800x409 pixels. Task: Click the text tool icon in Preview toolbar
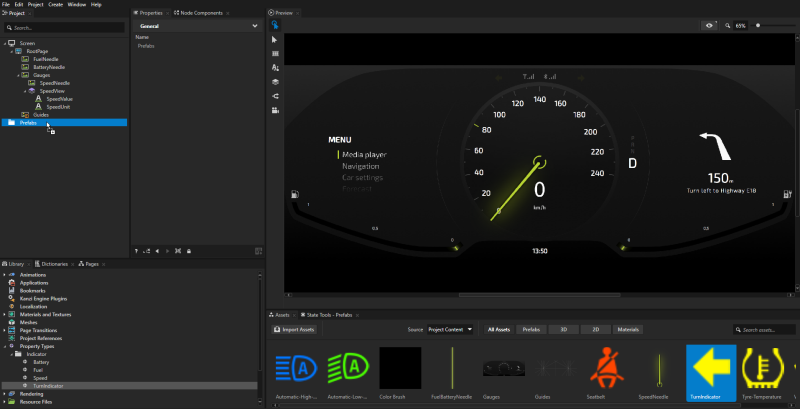coord(275,67)
